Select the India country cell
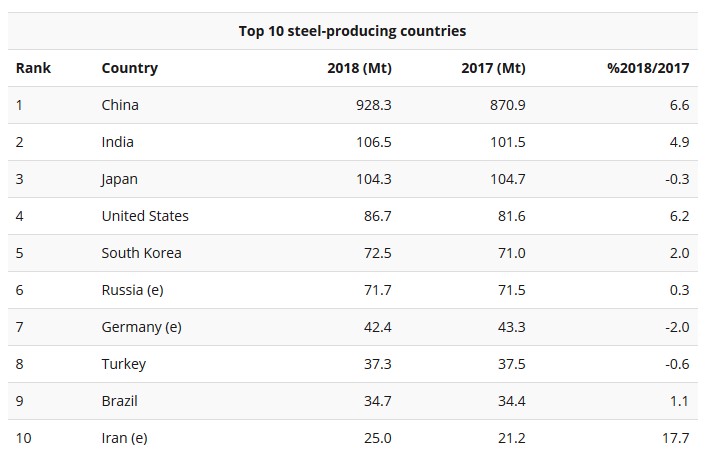The image size is (709, 468). [117, 142]
